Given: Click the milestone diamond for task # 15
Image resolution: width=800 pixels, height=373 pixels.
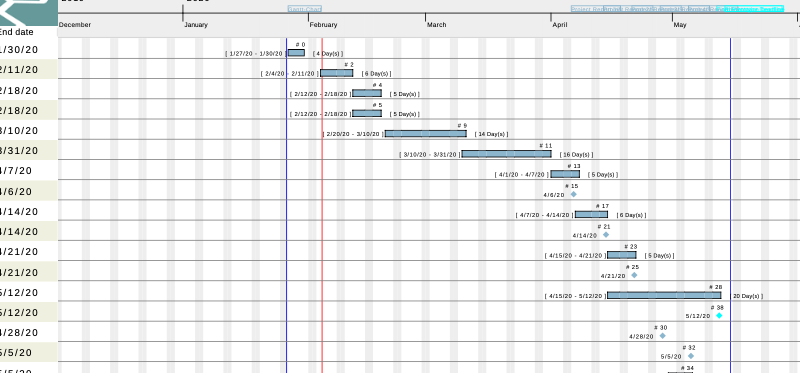Looking at the screenshot, I should pyautogui.click(x=573, y=194).
